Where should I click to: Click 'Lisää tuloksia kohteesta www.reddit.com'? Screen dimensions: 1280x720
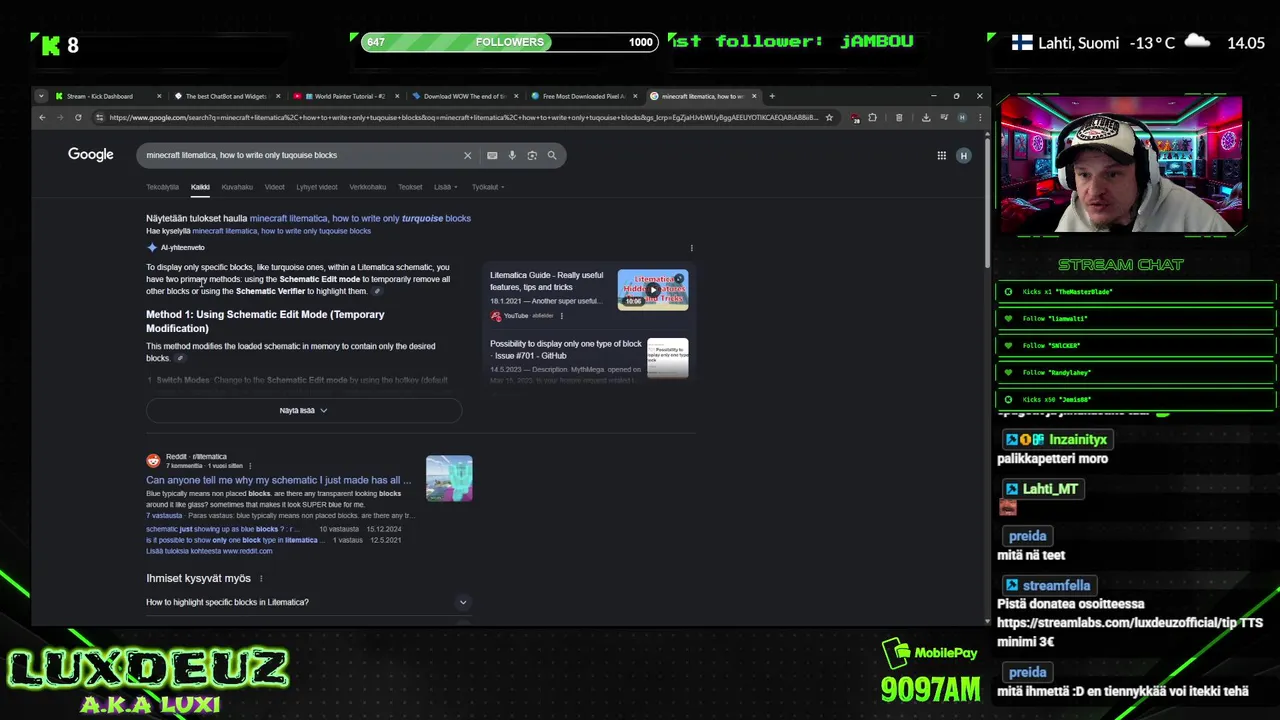click(209, 551)
